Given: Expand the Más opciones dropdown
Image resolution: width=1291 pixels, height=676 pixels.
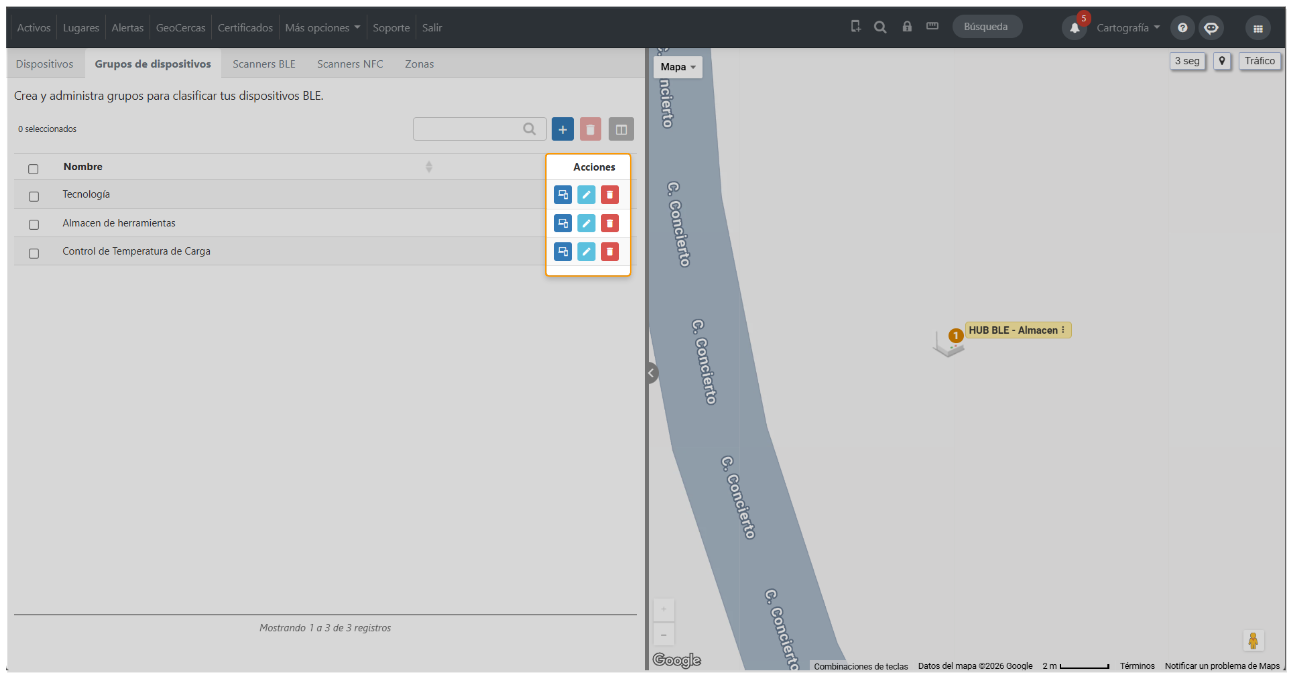Looking at the screenshot, I should pos(322,28).
